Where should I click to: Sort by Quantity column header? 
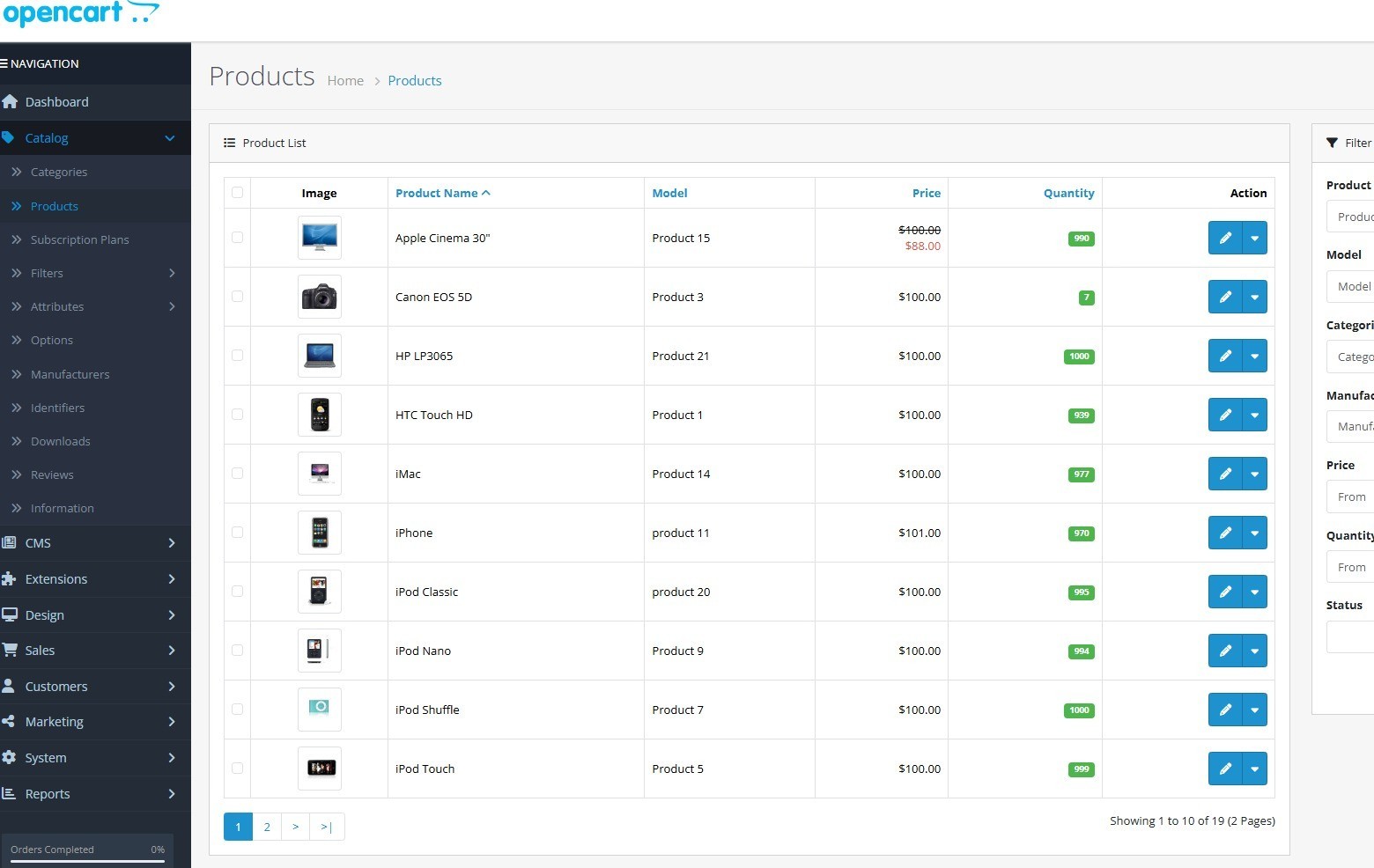tap(1069, 193)
